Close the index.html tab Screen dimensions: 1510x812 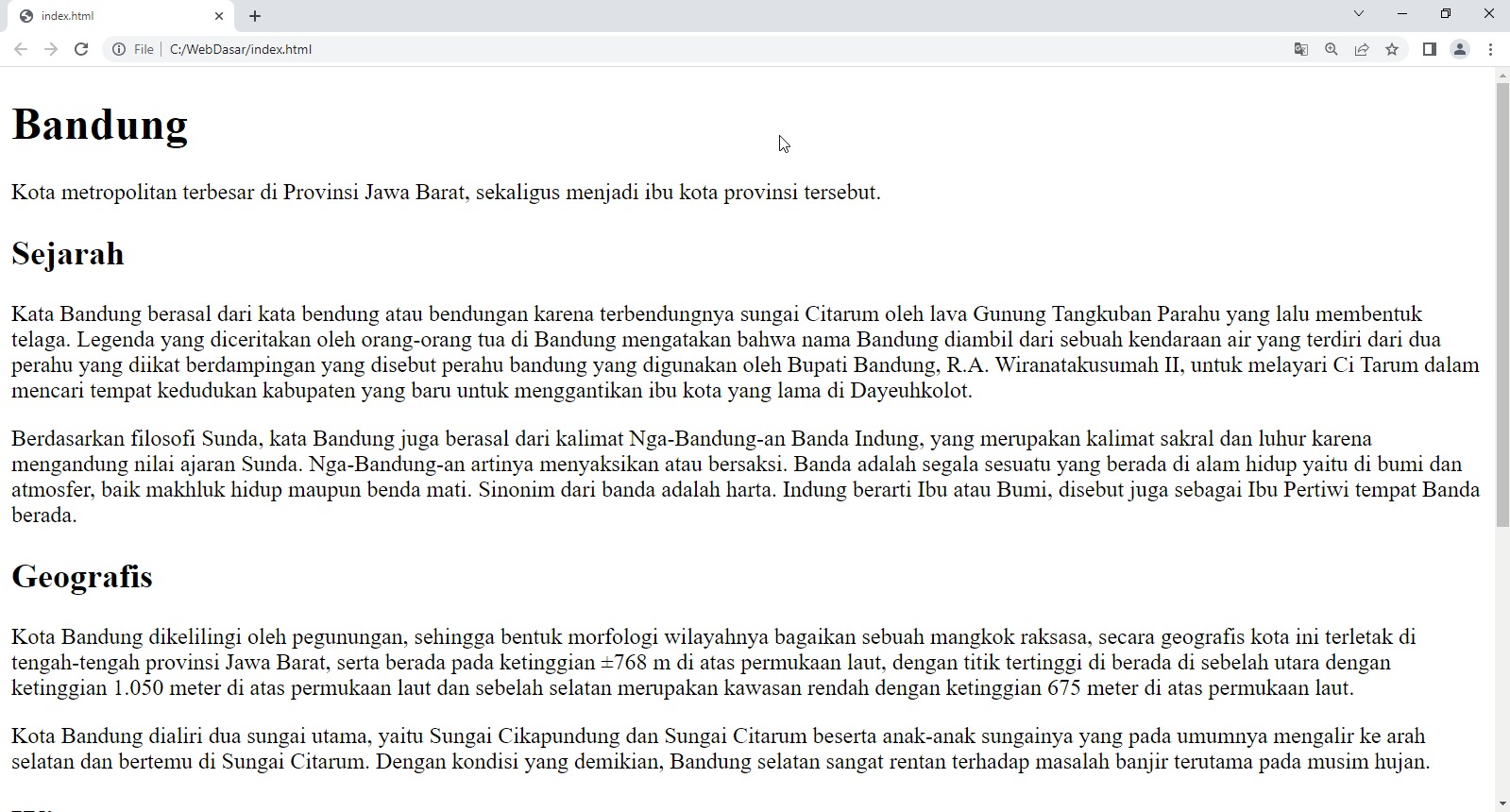click(219, 16)
